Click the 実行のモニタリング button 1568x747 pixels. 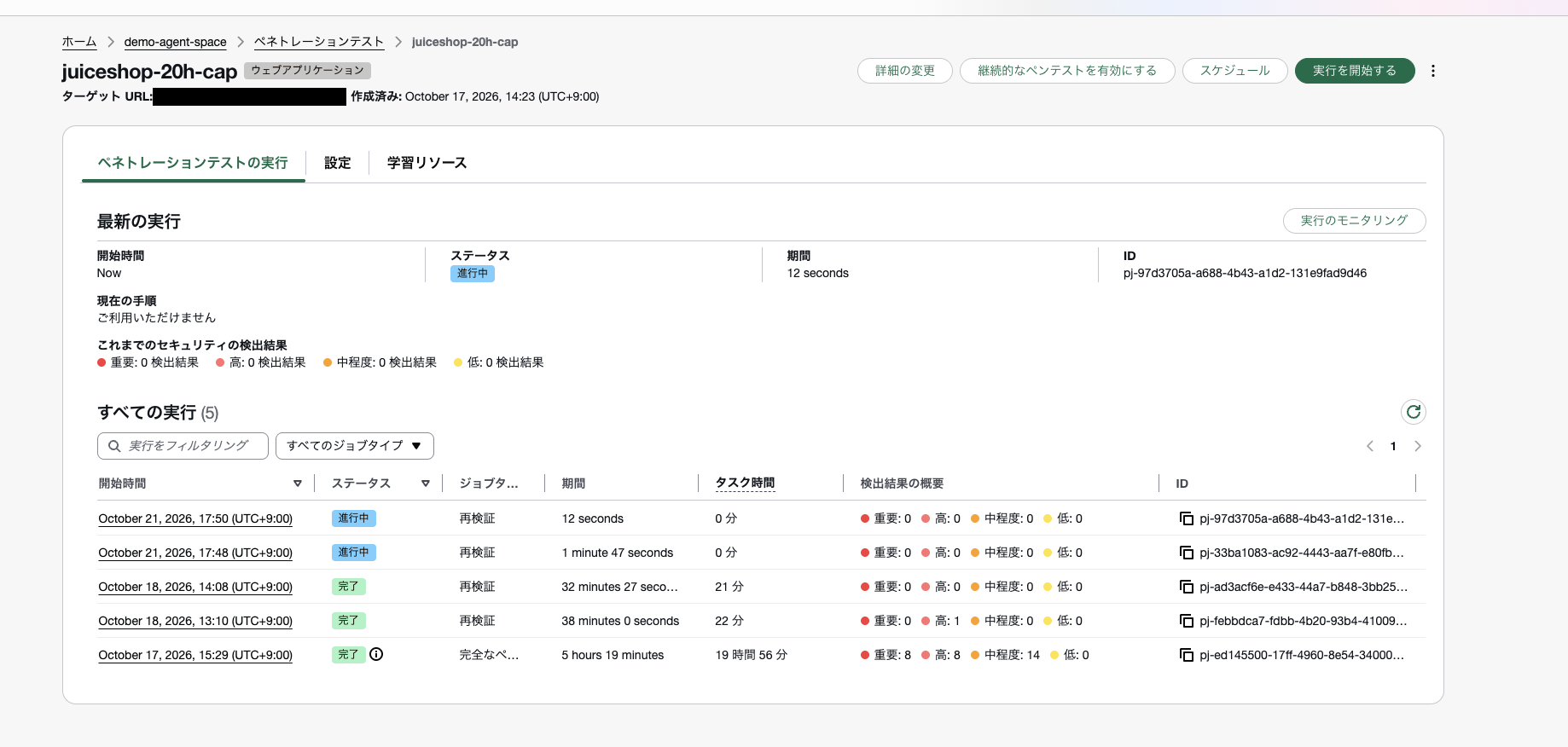tap(1355, 221)
